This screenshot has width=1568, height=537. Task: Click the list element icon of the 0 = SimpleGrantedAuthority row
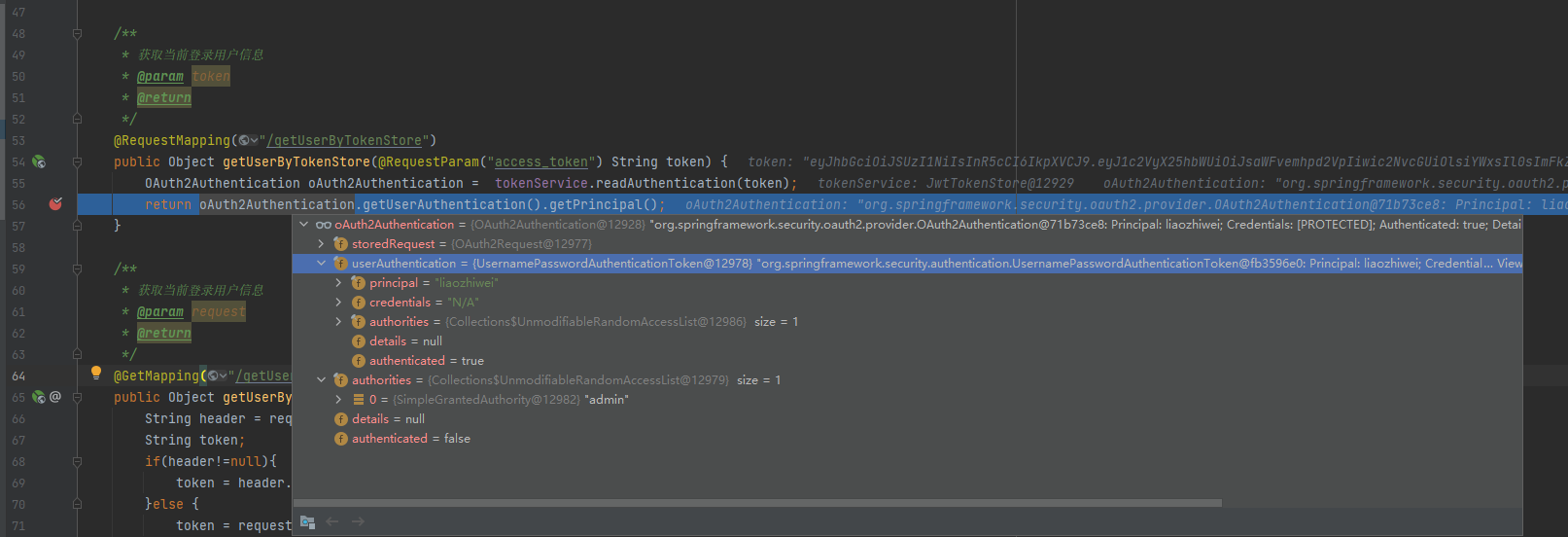358,400
